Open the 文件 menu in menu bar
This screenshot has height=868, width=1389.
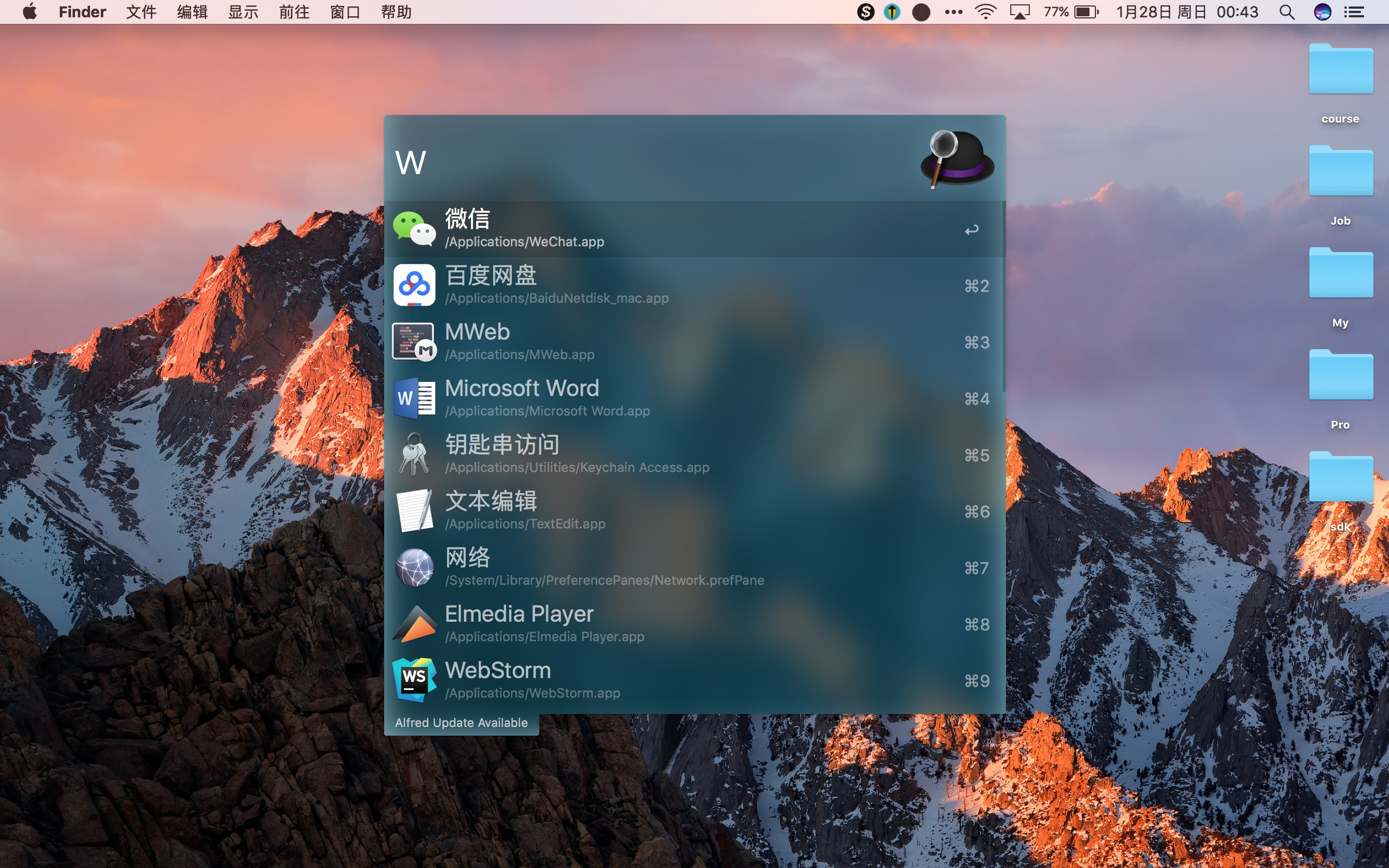click(141, 12)
